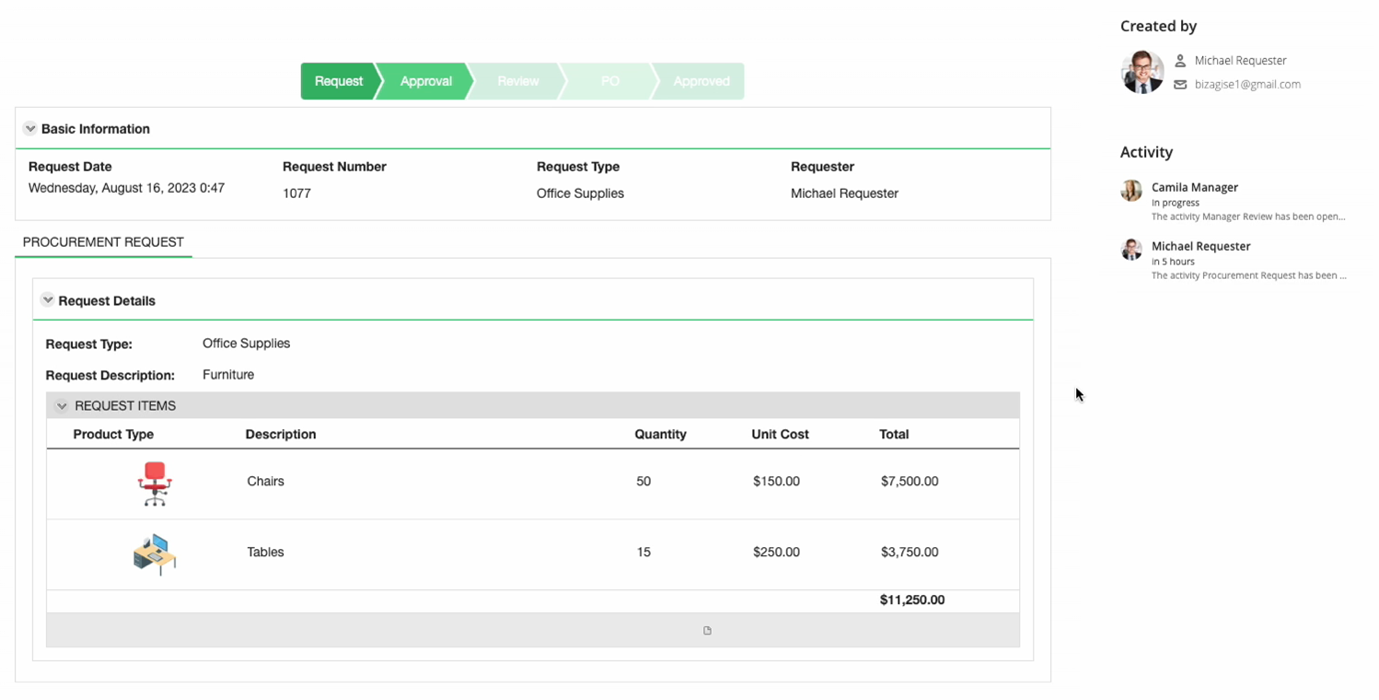Click the Quantity column header
This screenshot has height=700, width=1379.
coord(660,434)
